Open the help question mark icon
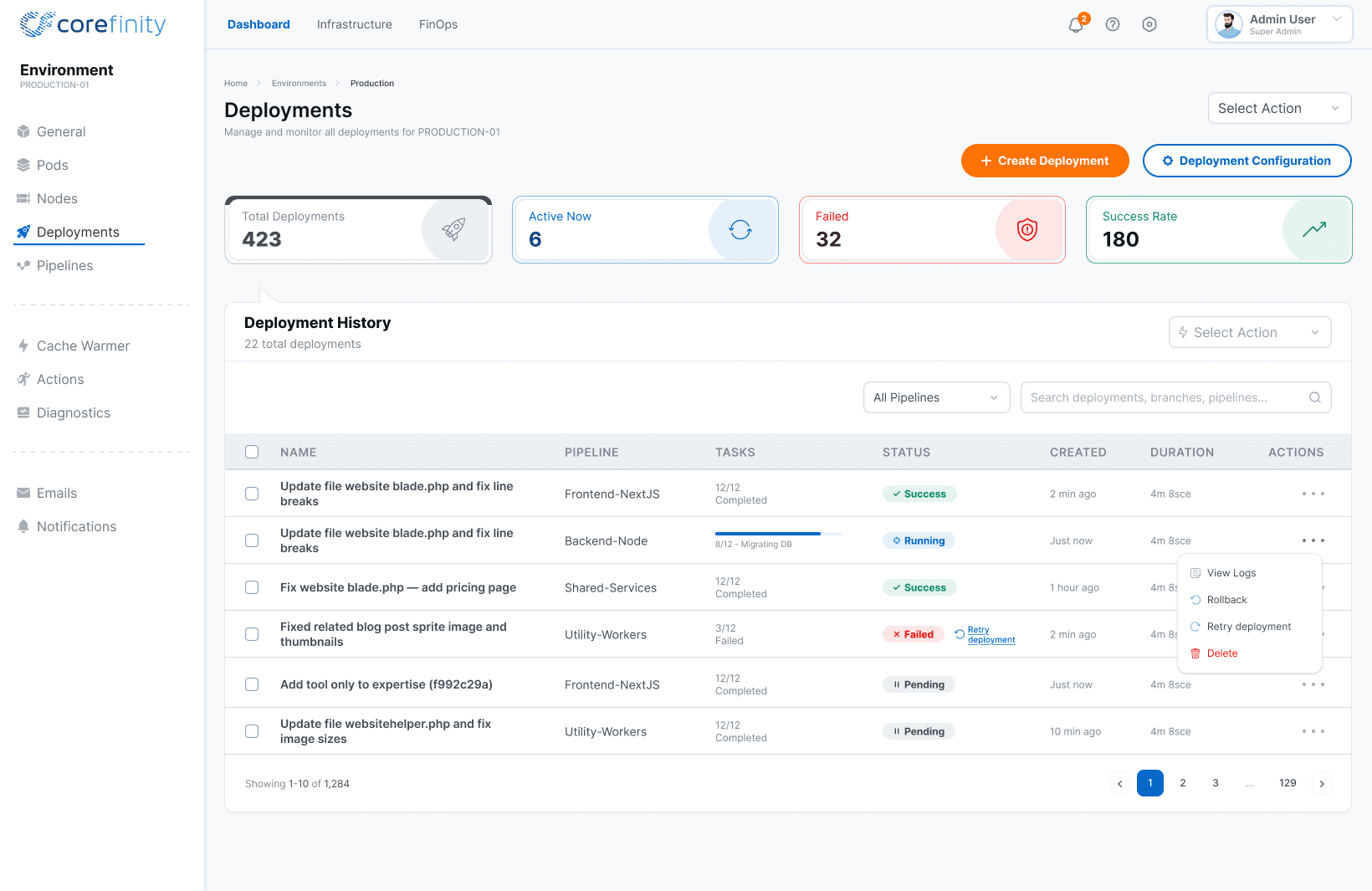This screenshot has height=891, width=1372. [x=1113, y=24]
